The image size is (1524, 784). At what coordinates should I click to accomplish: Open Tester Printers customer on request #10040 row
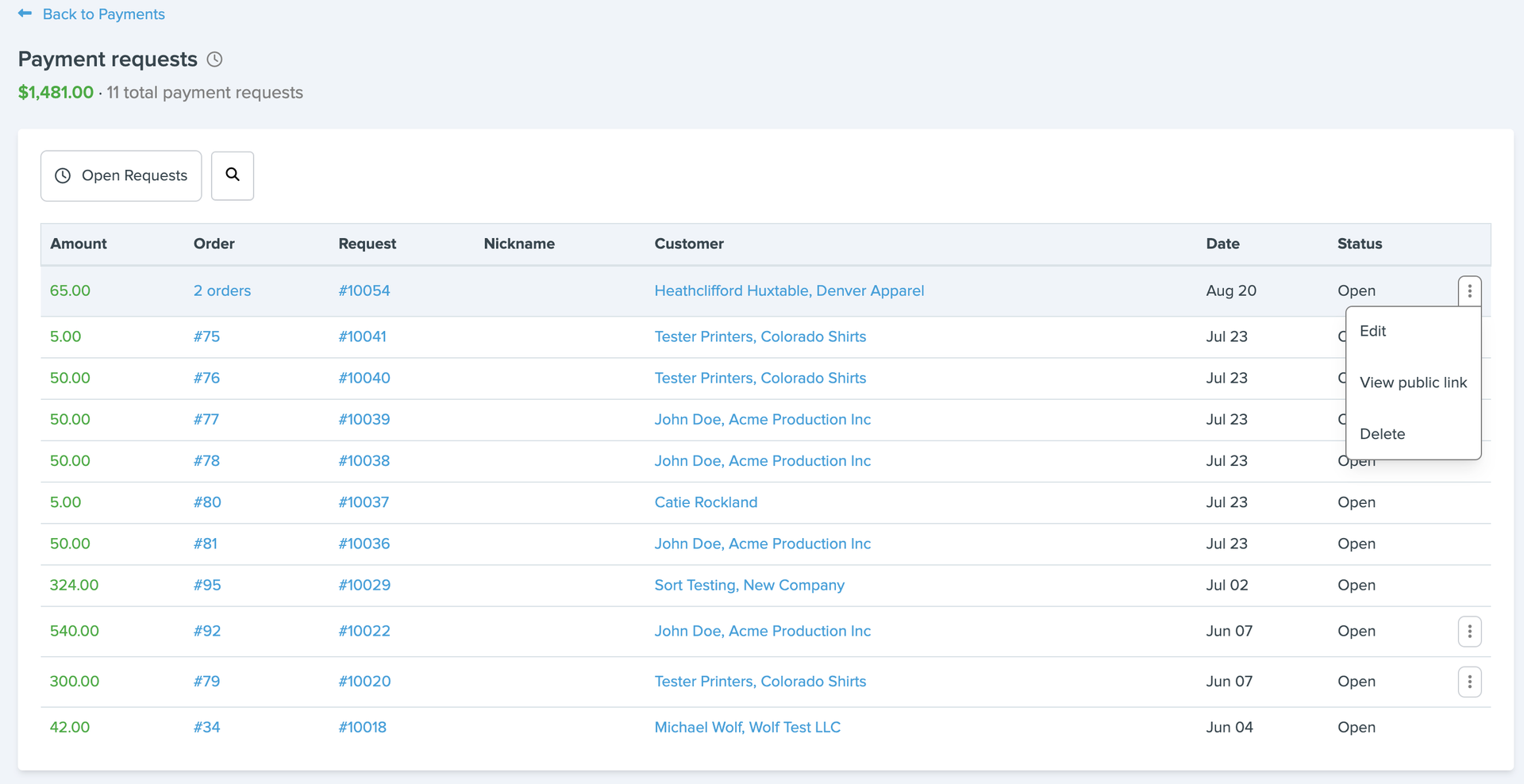tap(760, 378)
